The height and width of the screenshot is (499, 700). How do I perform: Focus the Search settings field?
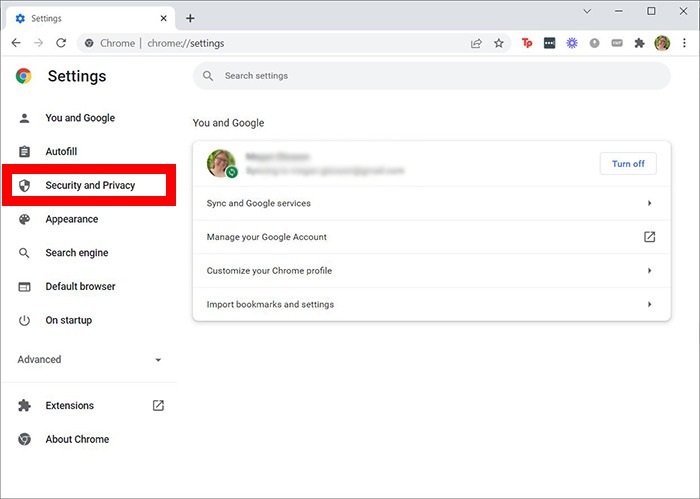click(432, 76)
